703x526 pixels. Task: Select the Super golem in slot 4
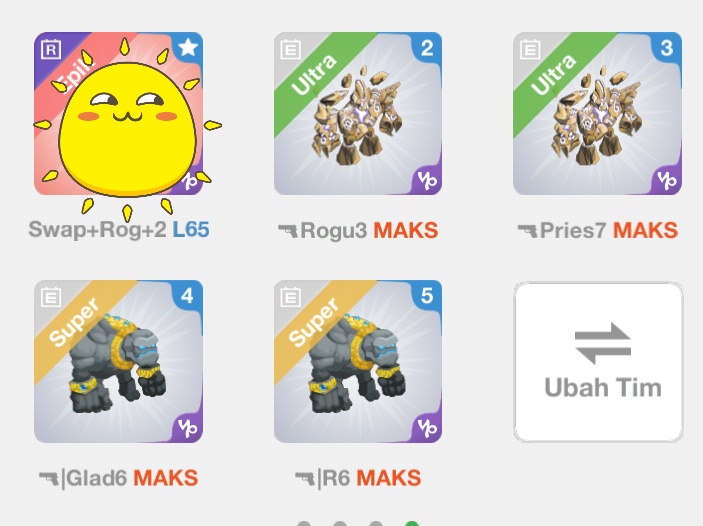tap(119, 361)
